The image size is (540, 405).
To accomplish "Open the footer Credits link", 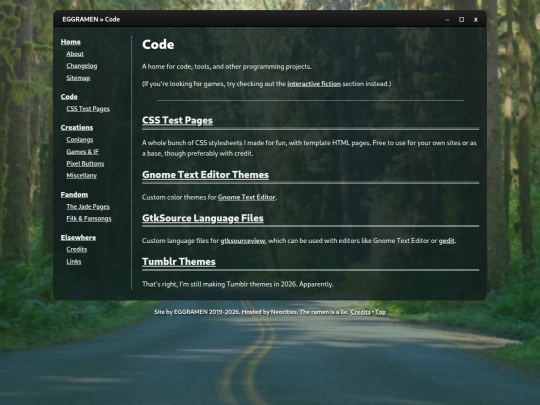I will (360, 312).
